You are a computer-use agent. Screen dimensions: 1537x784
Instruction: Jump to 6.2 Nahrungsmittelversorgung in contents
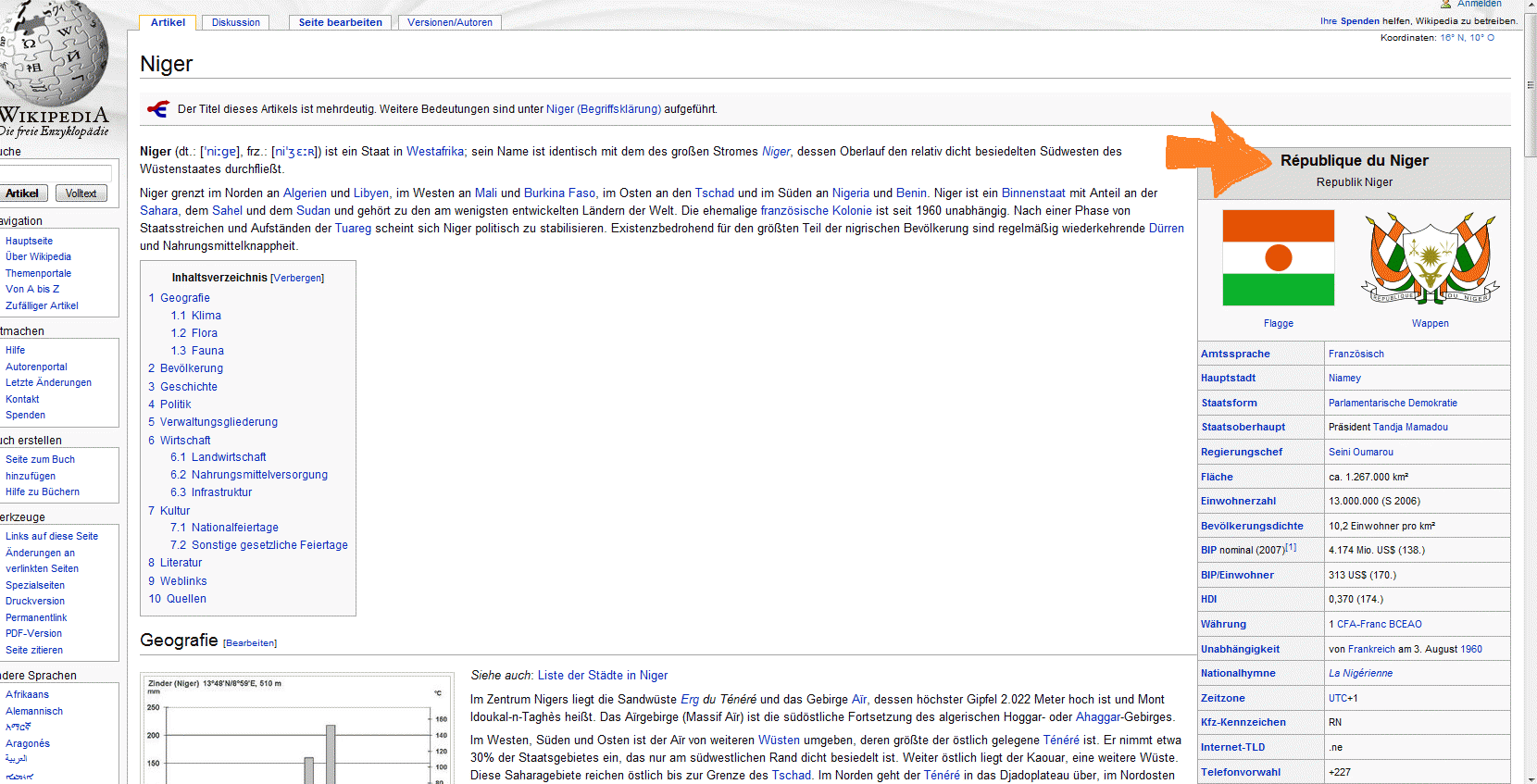coord(249,475)
